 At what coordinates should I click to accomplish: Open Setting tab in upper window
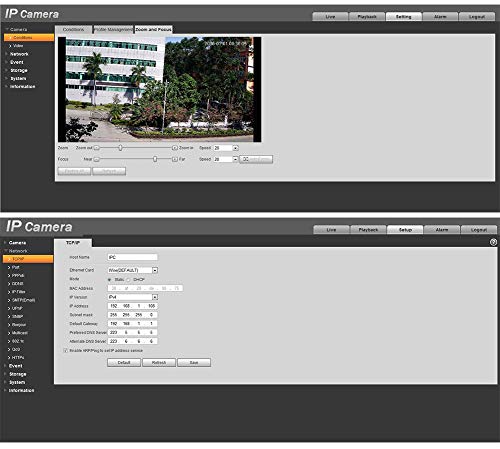tap(404, 16)
